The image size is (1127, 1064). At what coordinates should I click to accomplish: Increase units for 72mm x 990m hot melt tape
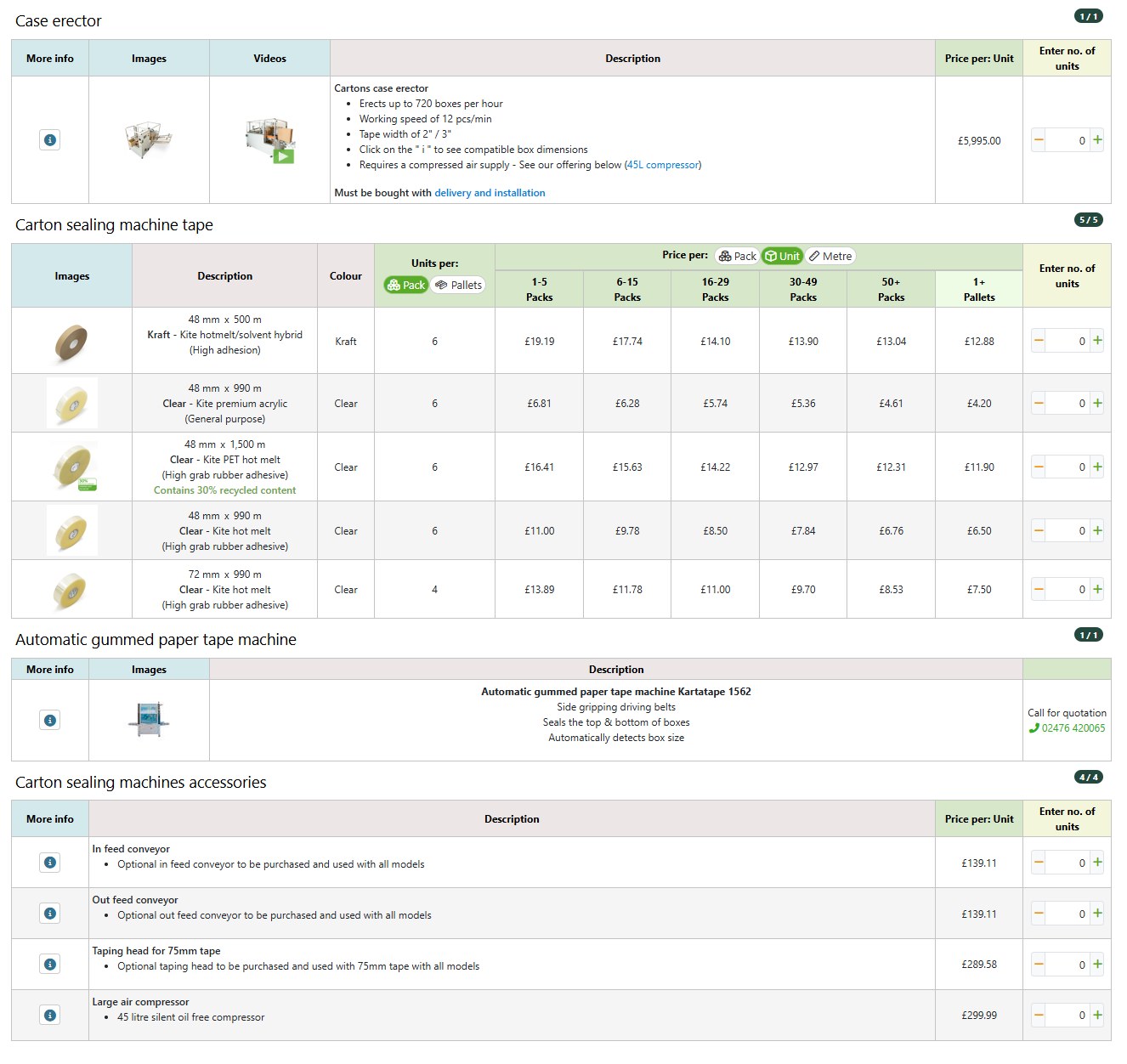(1097, 589)
